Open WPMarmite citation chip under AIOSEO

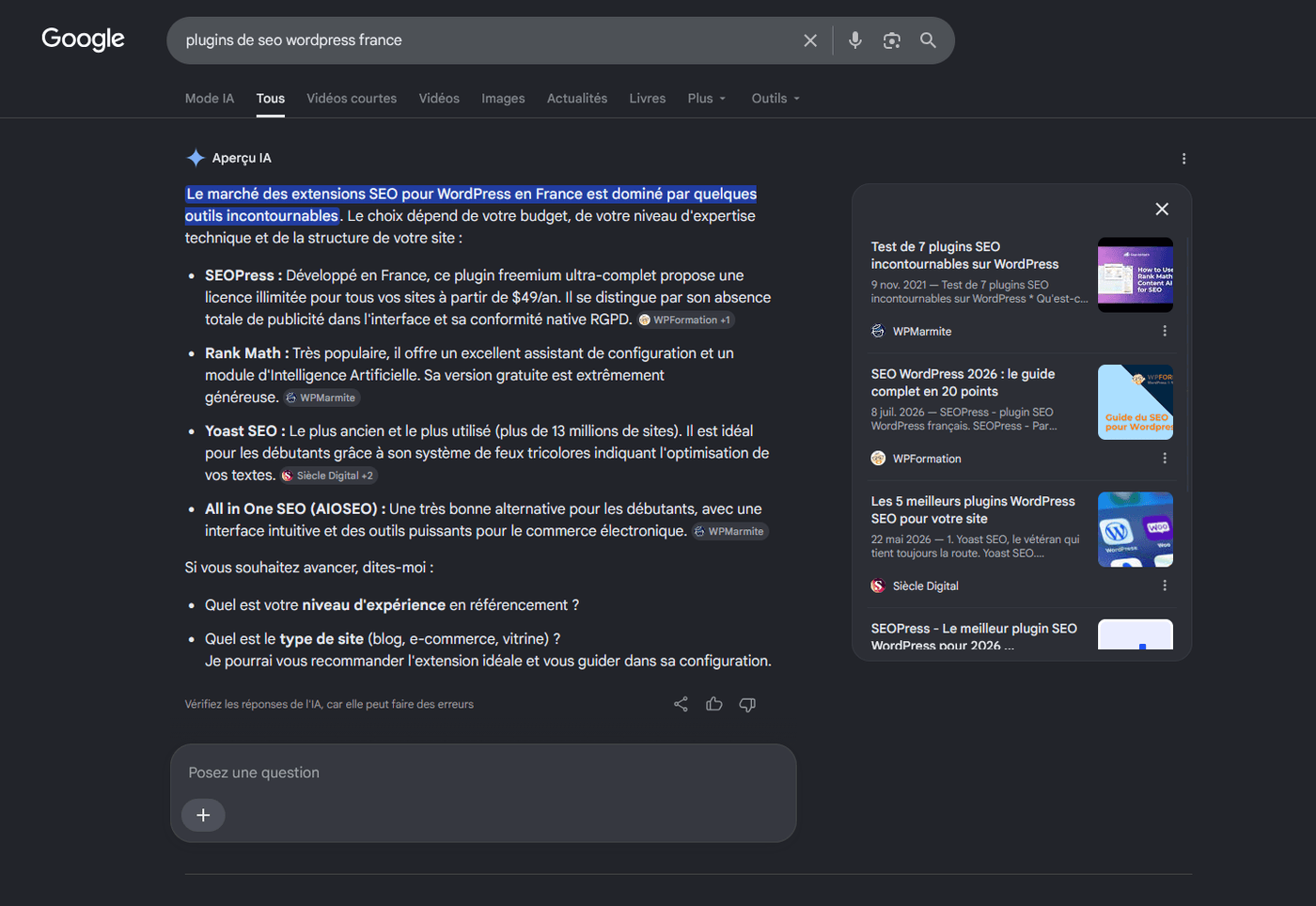pos(730,531)
